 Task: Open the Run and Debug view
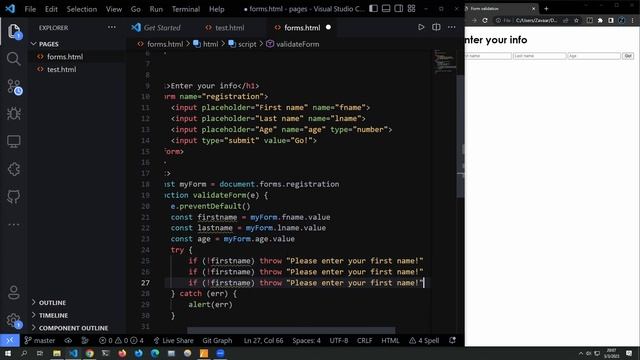click(x=13, y=114)
